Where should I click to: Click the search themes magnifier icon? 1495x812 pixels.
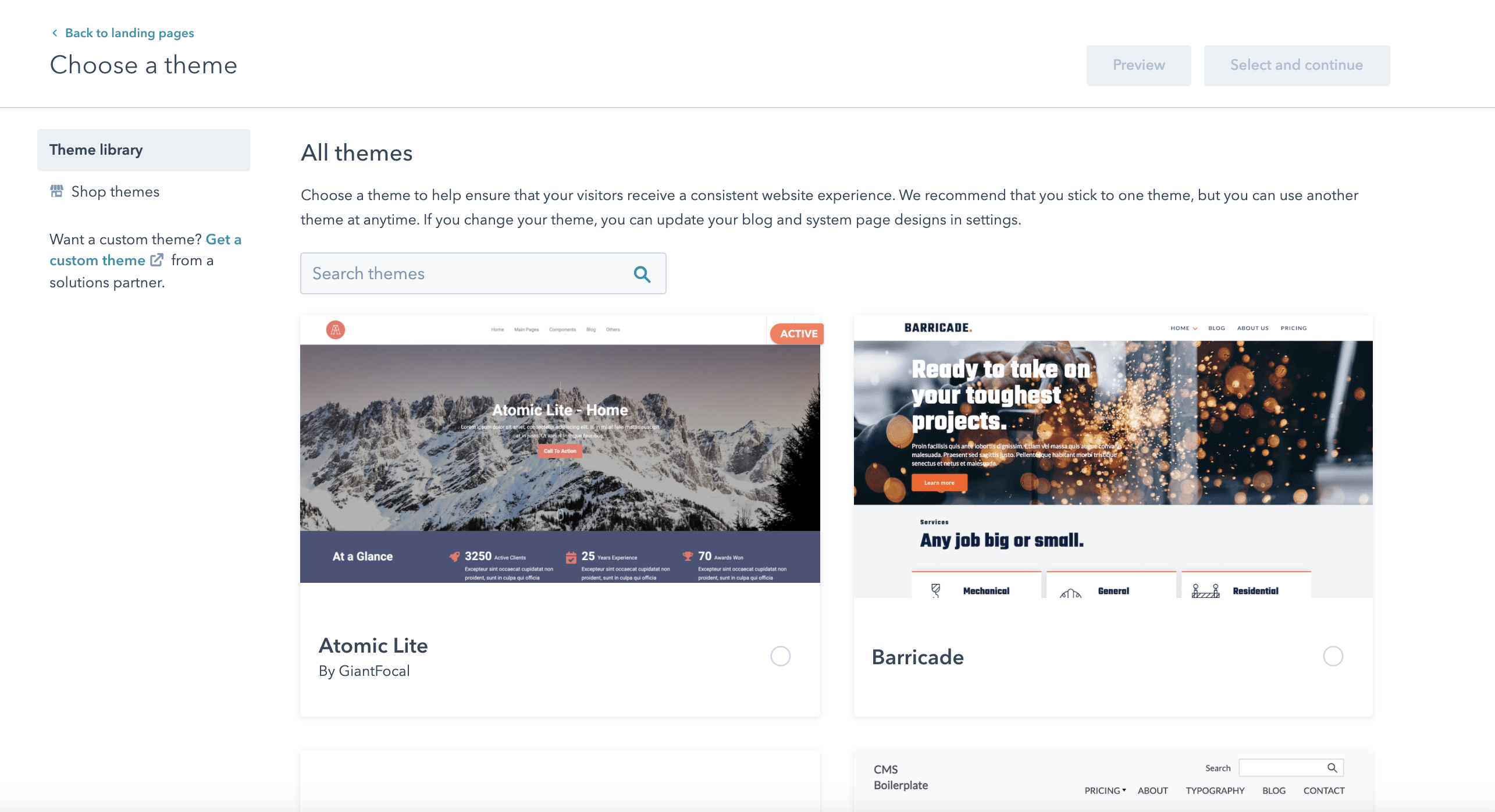click(643, 274)
